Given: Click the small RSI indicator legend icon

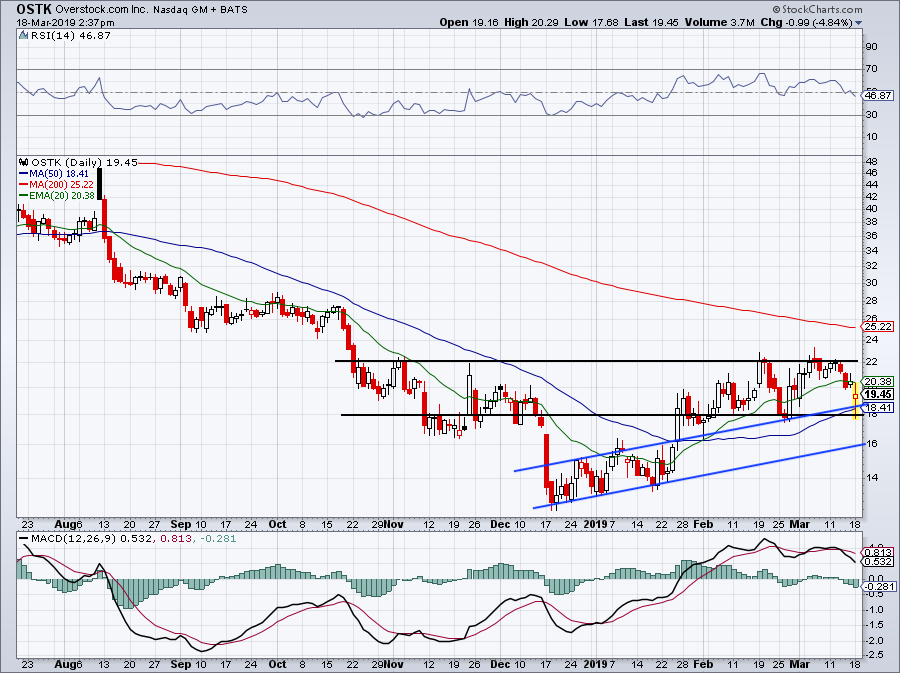Looking at the screenshot, I should click(x=23, y=36).
